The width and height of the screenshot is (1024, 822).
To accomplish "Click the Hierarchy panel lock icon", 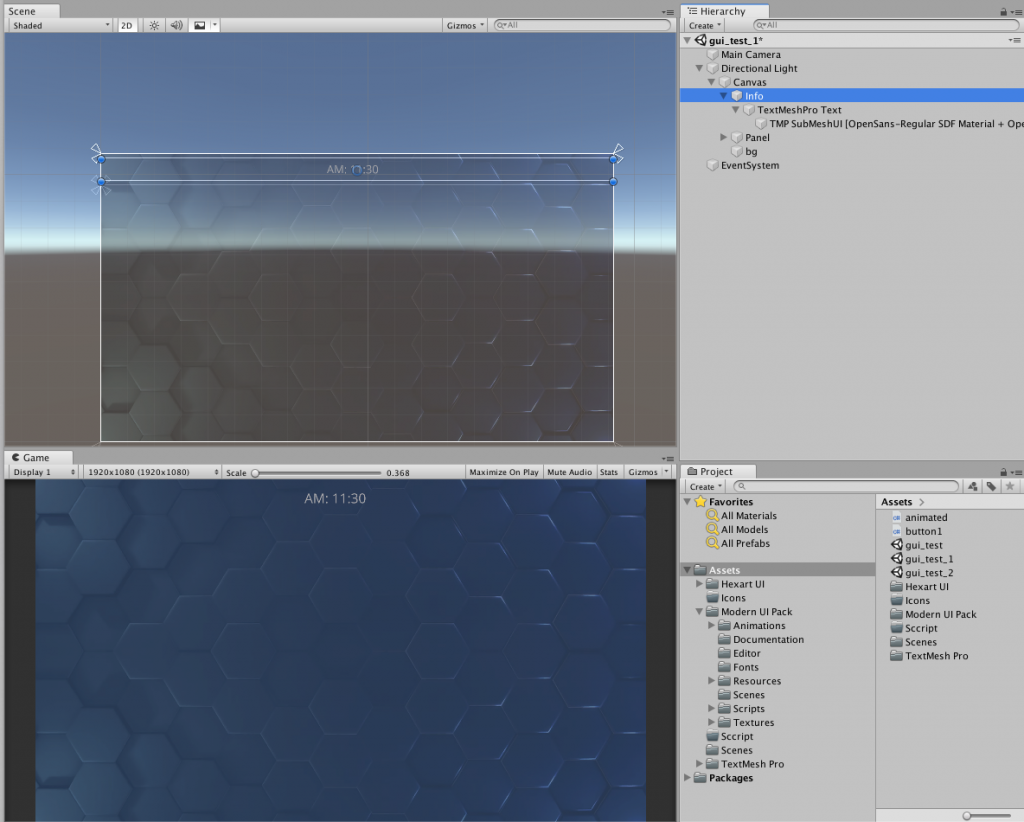I will pyautogui.click(x=1003, y=11).
